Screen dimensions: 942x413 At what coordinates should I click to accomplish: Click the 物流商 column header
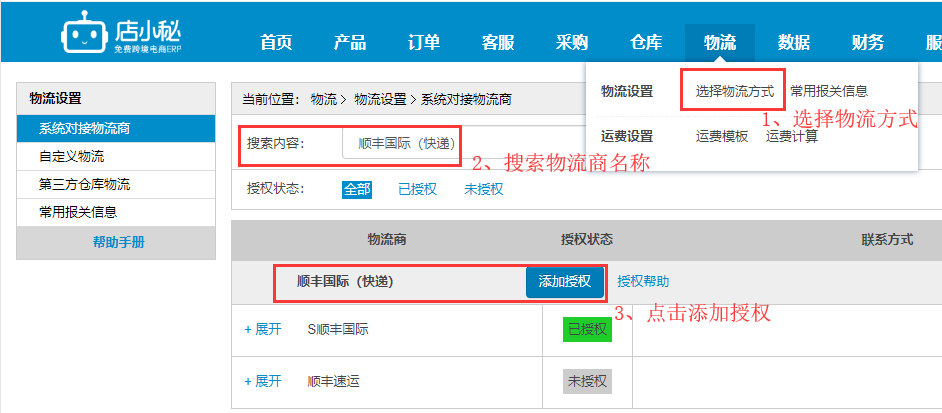click(387, 240)
